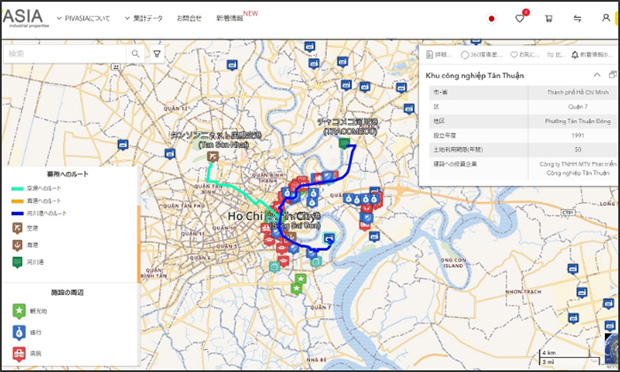Click the search magnifier icon
Viewport: 620px width, 372px height.
[135, 53]
